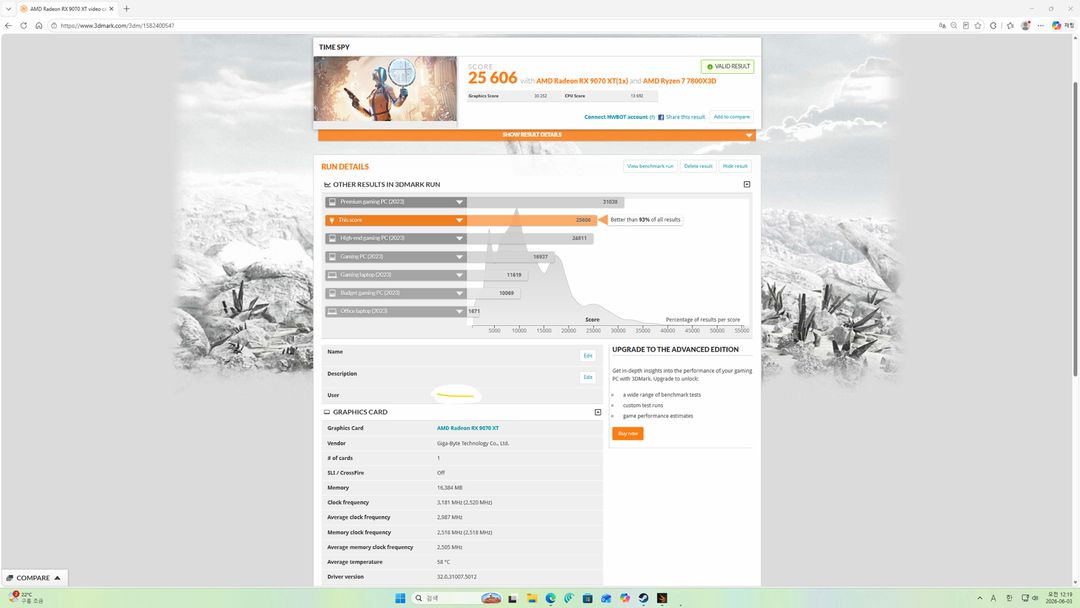Viewport: 1080px width, 608px height.
Task: Expand This score dropdown arrow
Action: tap(459, 220)
